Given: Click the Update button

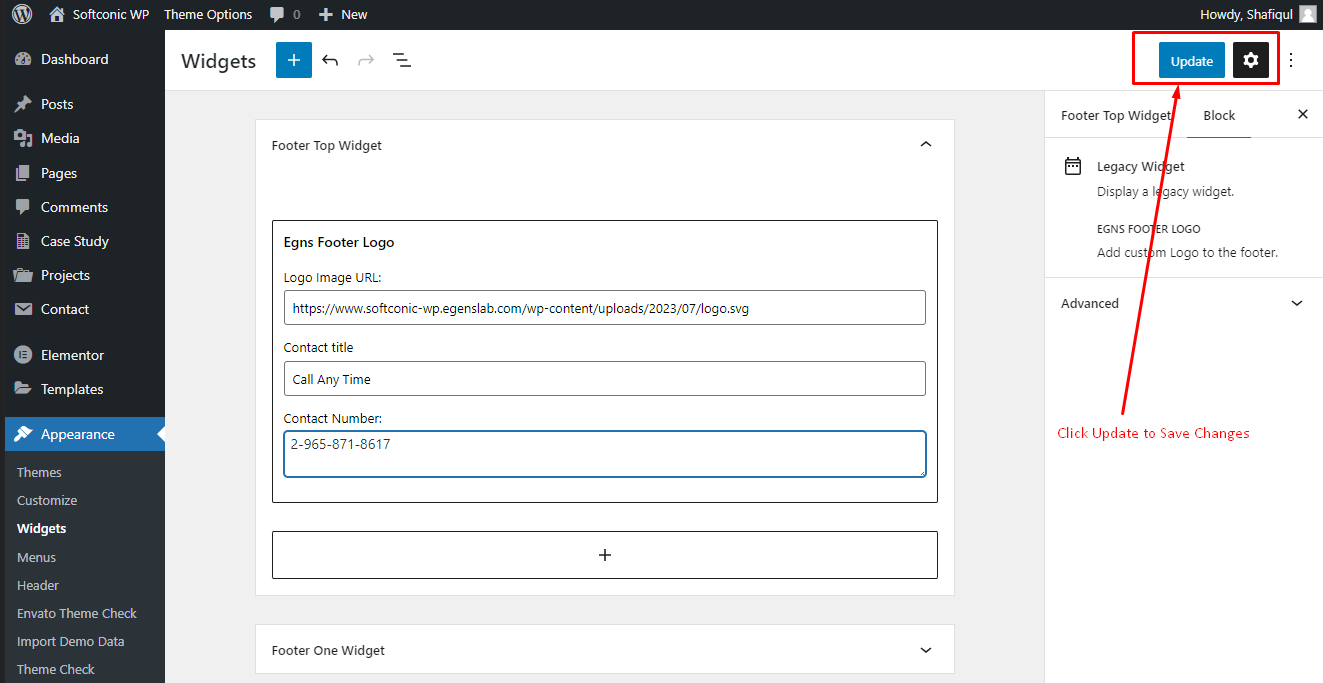Looking at the screenshot, I should pos(1192,60).
